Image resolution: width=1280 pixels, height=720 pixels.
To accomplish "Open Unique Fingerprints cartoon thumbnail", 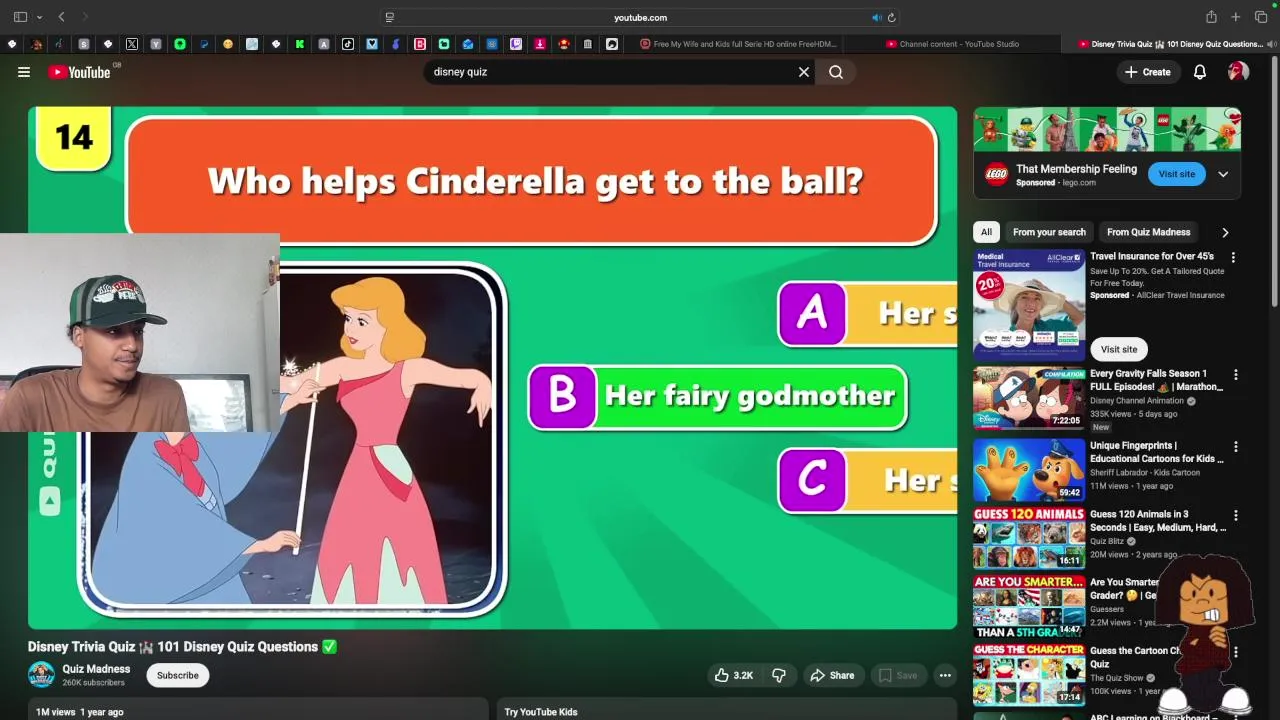I will coord(1029,469).
